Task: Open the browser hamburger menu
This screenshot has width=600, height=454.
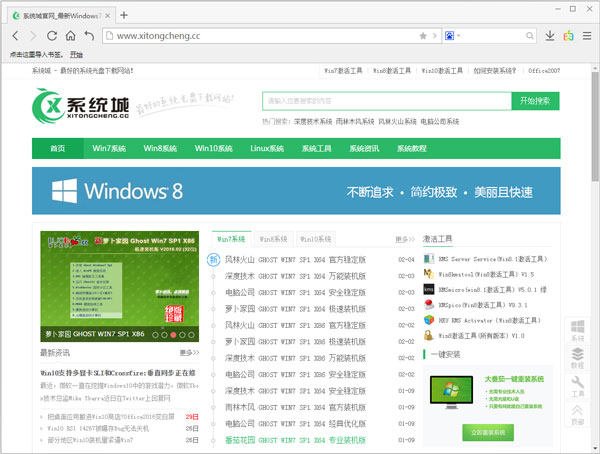Action: [587, 36]
